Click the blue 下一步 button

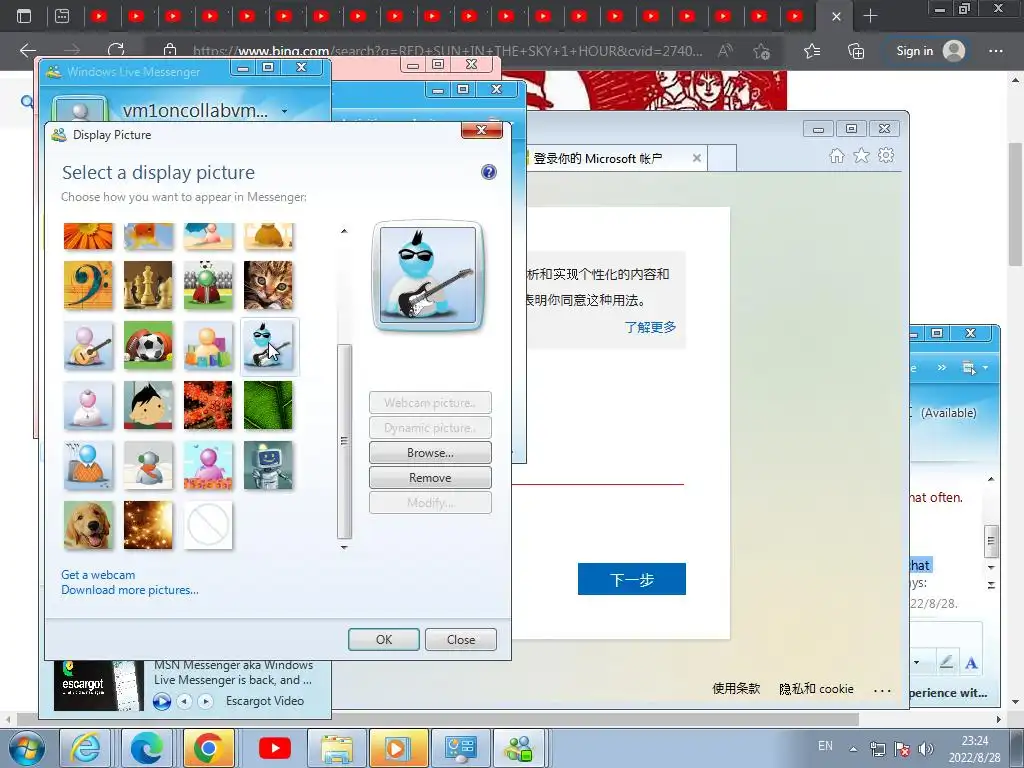click(632, 579)
